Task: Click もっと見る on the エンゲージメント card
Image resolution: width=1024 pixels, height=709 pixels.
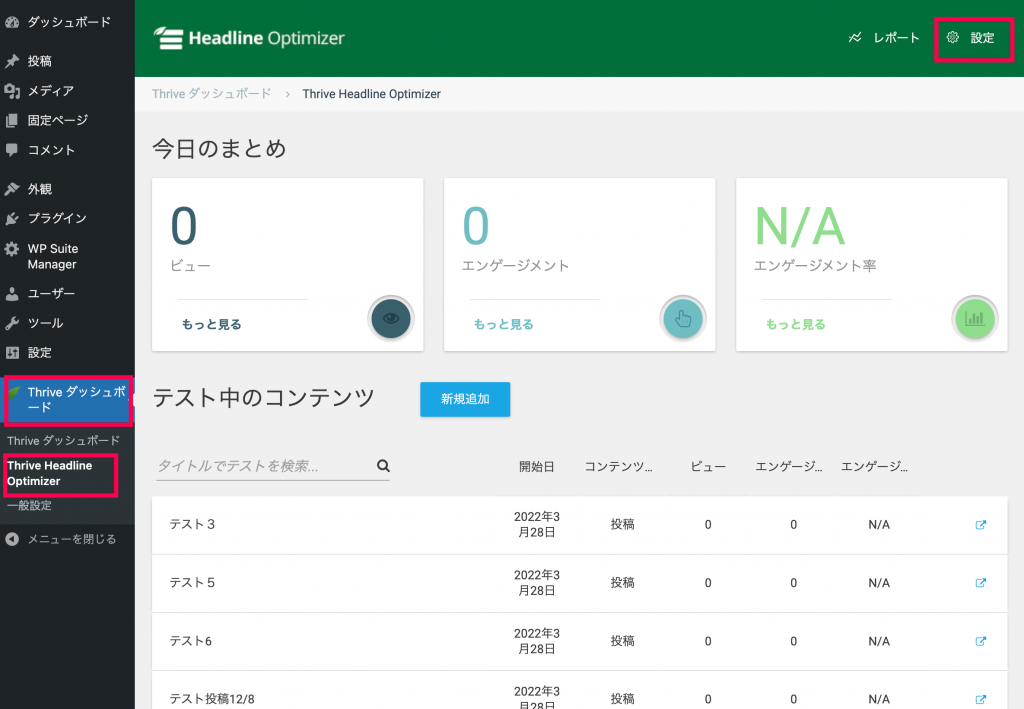Action: (504, 324)
